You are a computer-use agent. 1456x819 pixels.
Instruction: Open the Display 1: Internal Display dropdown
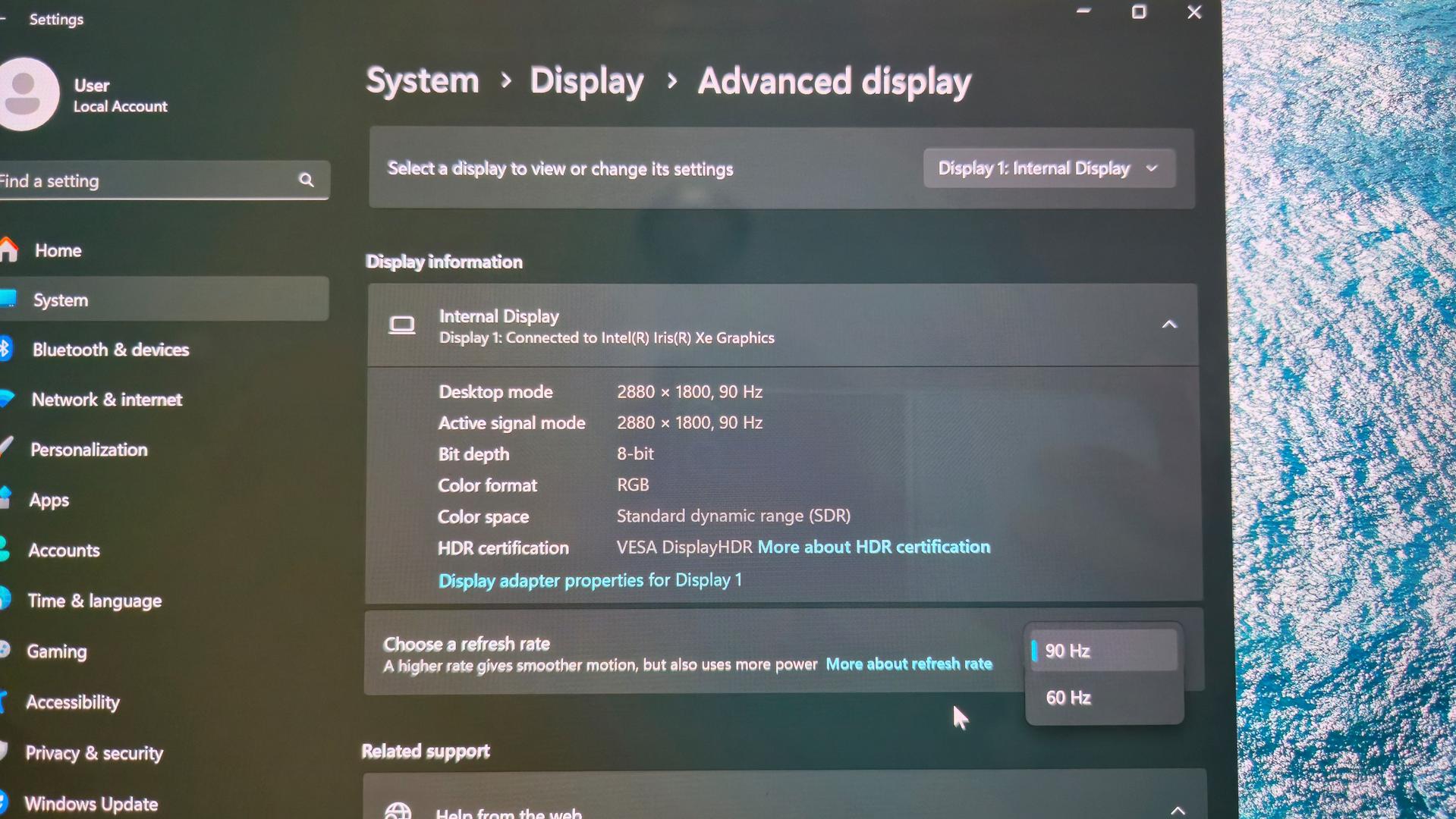[1049, 168]
